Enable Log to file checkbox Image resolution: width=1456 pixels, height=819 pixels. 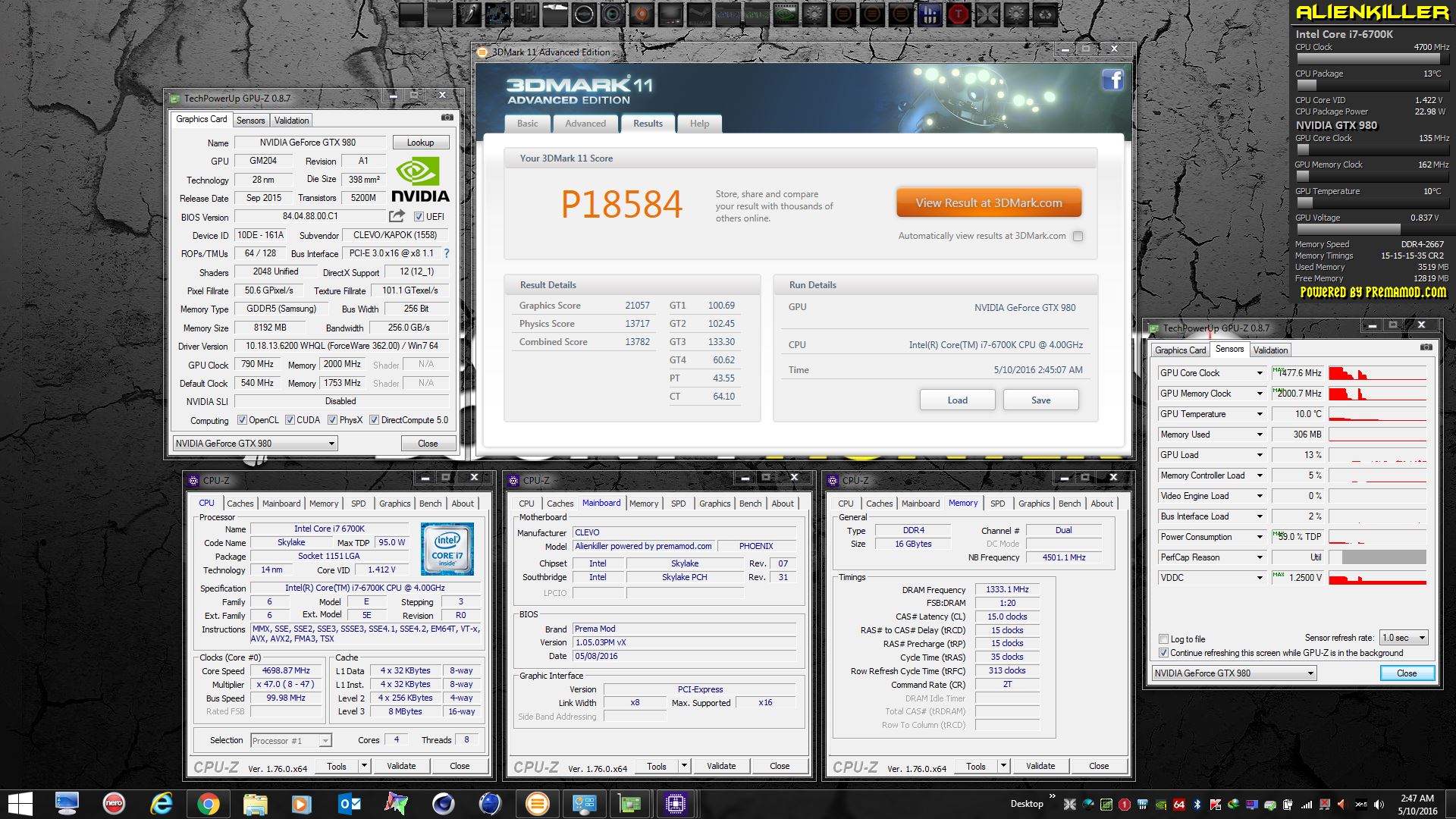pos(1163,639)
